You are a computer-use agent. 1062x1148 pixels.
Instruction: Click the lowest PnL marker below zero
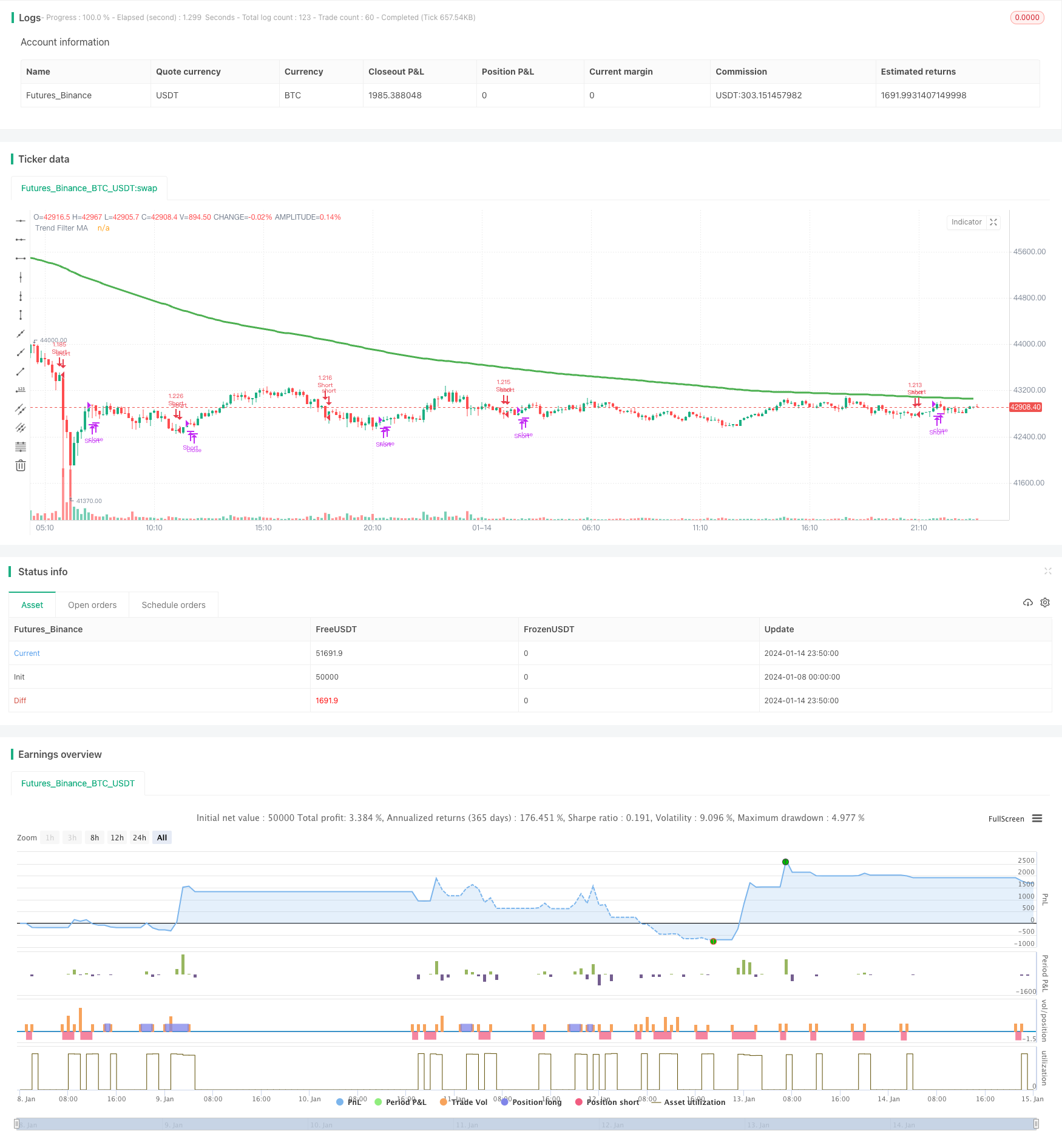713,941
